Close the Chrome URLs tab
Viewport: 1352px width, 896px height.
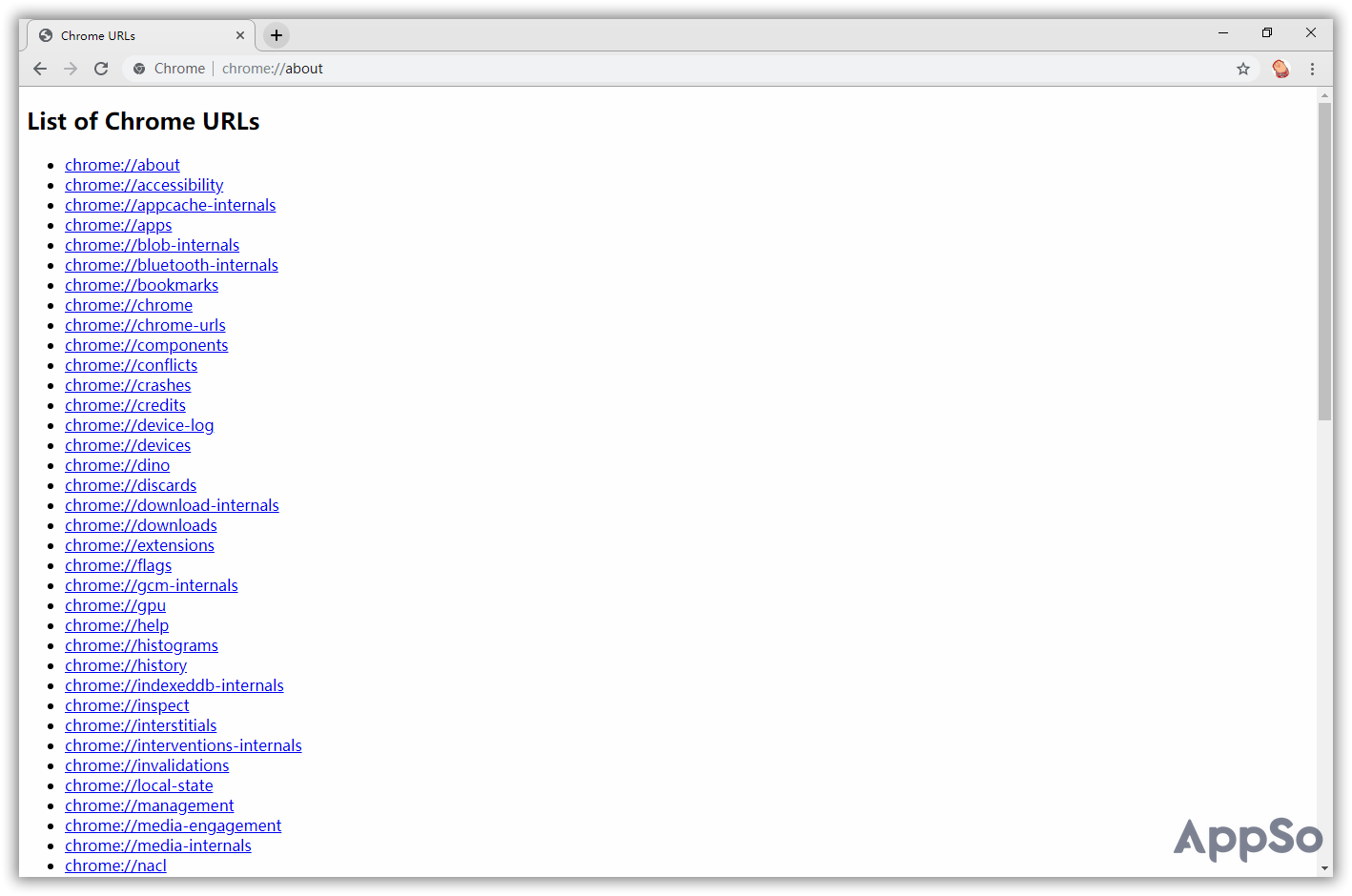pos(240,35)
